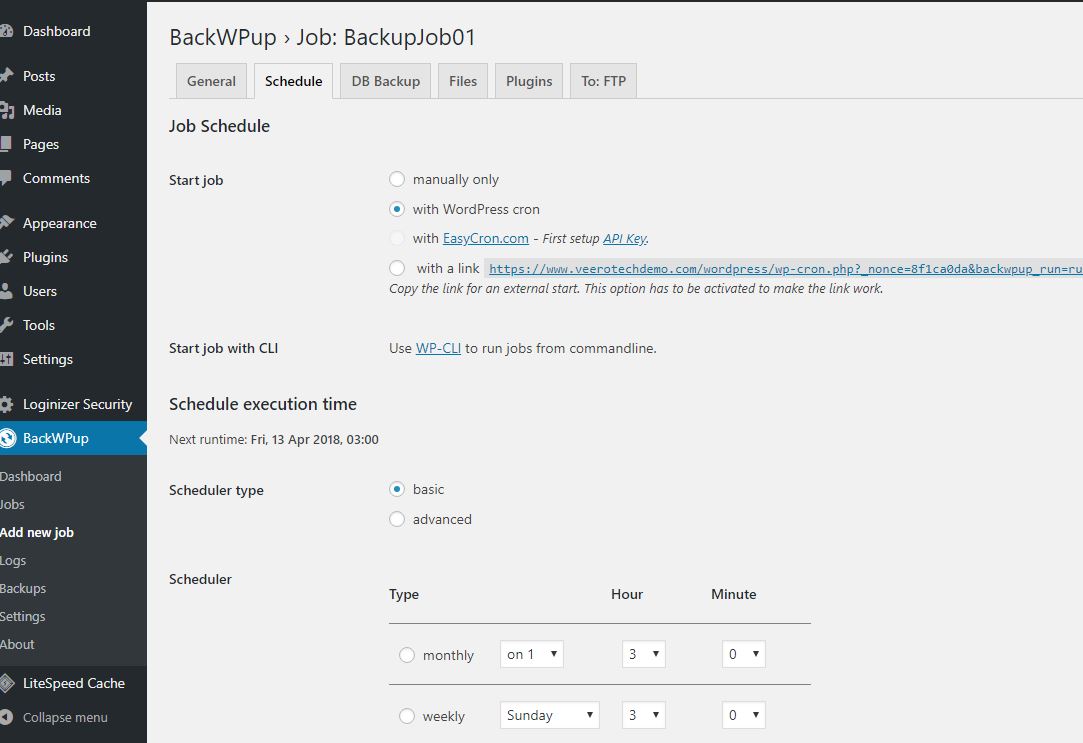Open Loginizer Security menu item

(77, 404)
